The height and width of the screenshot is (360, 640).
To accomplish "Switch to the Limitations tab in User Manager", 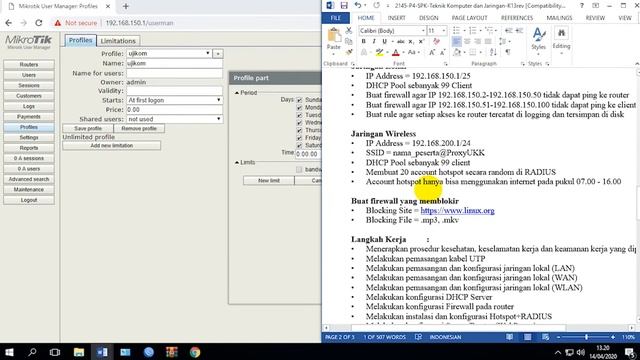I will [x=118, y=41].
